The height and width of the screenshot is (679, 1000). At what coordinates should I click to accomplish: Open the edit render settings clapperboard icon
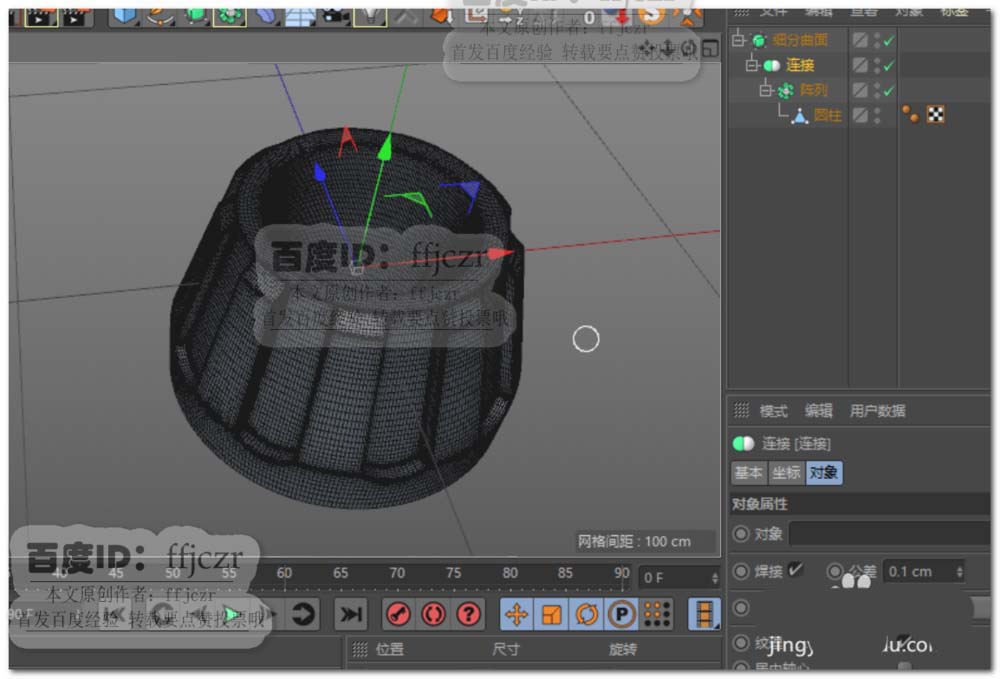pyautogui.click(x=75, y=17)
